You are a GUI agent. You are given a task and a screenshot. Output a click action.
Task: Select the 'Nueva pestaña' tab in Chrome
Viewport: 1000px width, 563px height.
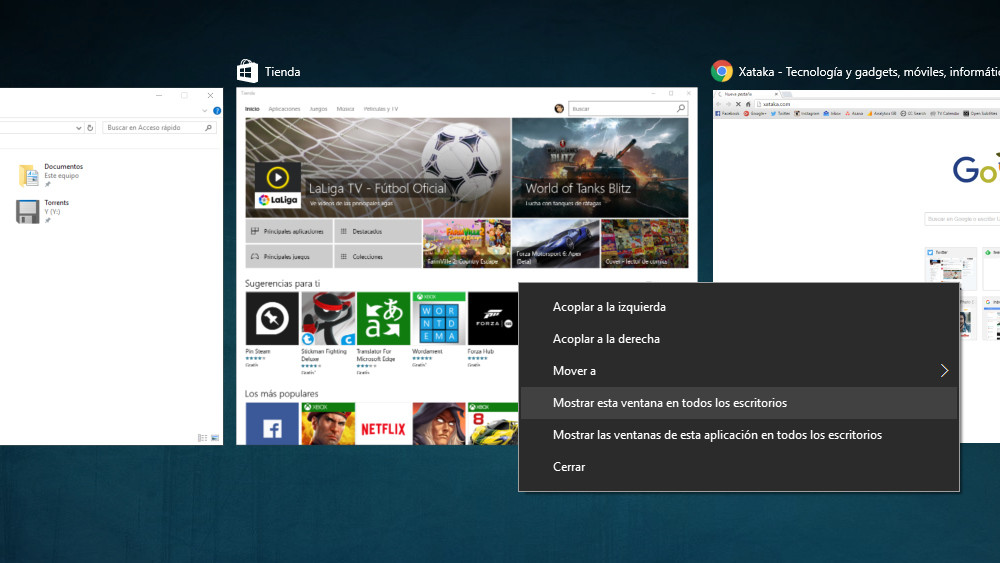tap(747, 94)
